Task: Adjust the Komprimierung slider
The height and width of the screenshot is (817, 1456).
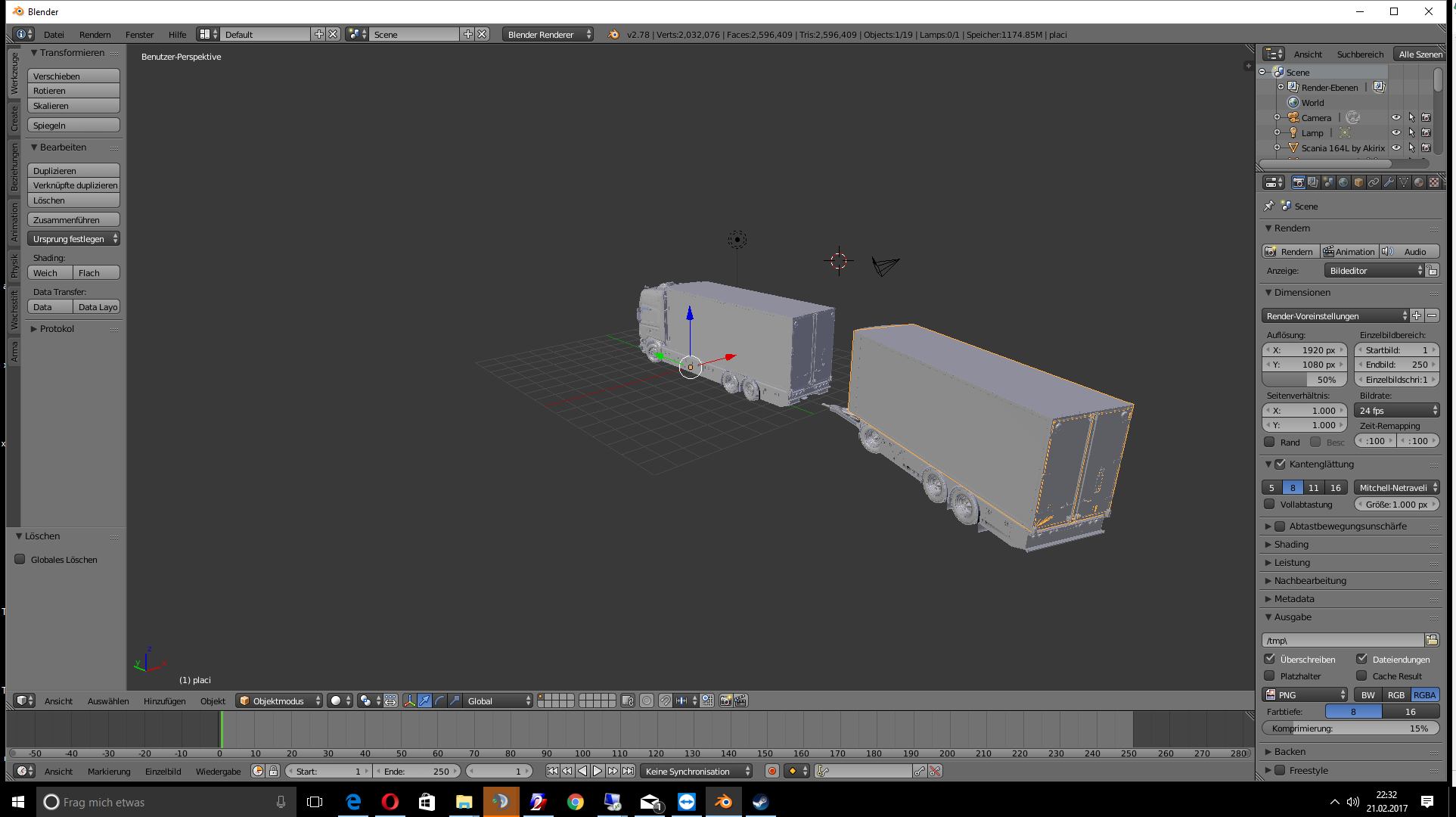Action: (1350, 728)
